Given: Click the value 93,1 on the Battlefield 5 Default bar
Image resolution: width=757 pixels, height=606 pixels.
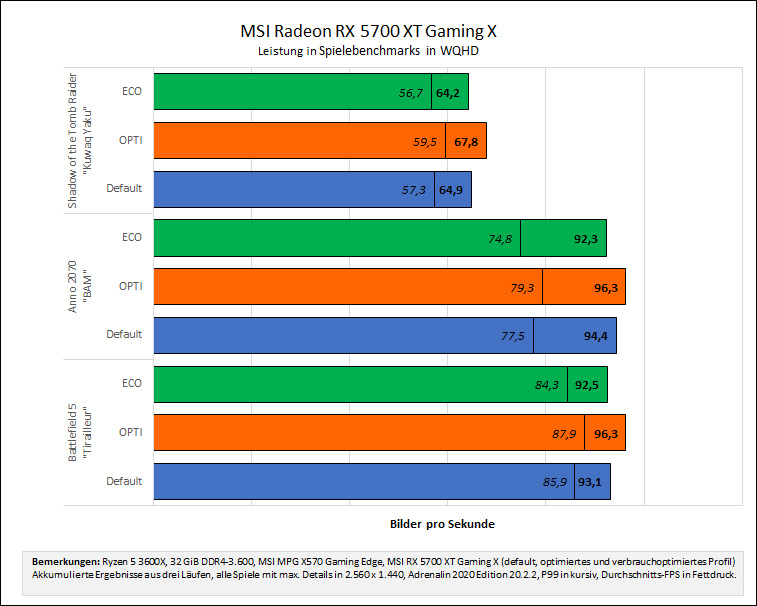Looking at the screenshot, I should click(x=590, y=482).
